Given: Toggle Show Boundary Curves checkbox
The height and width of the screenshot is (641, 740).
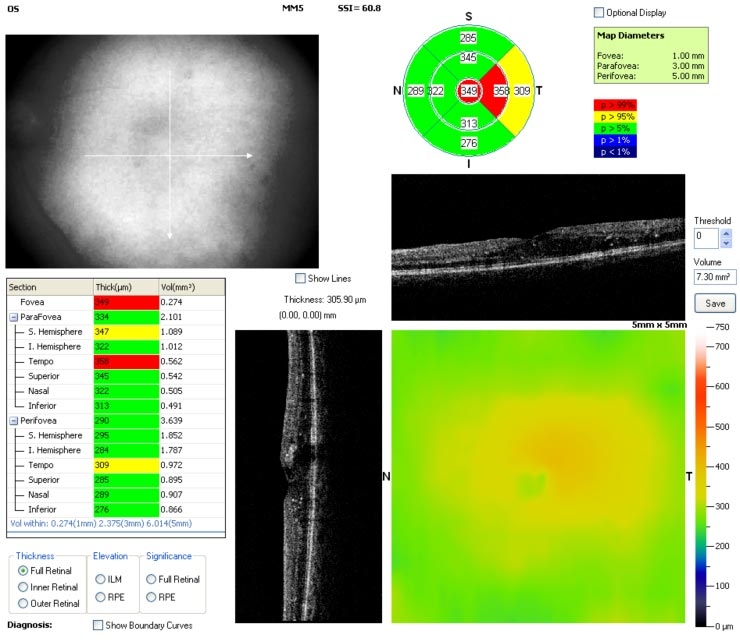Looking at the screenshot, I should click(98, 625).
